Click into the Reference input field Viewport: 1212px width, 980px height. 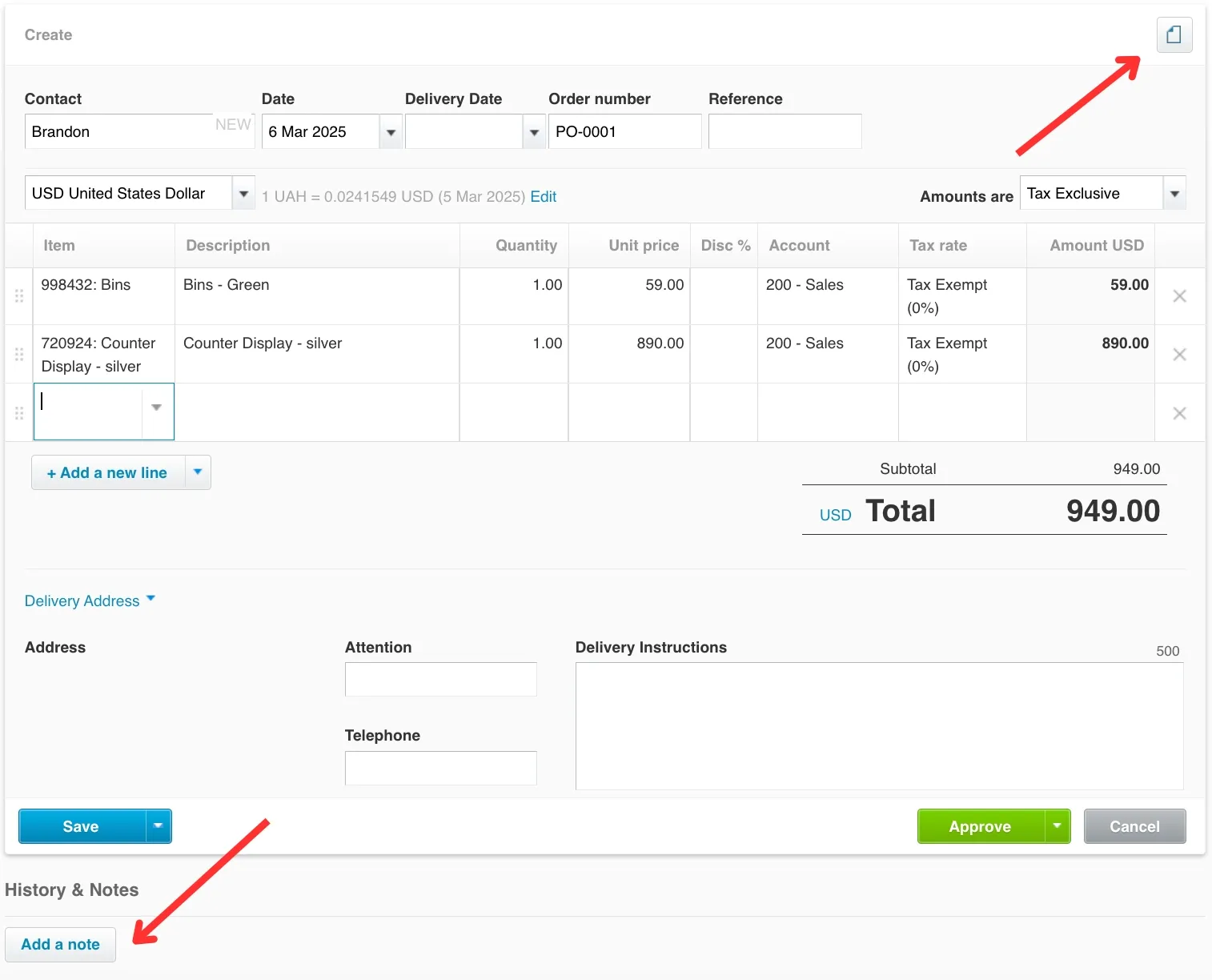point(785,131)
